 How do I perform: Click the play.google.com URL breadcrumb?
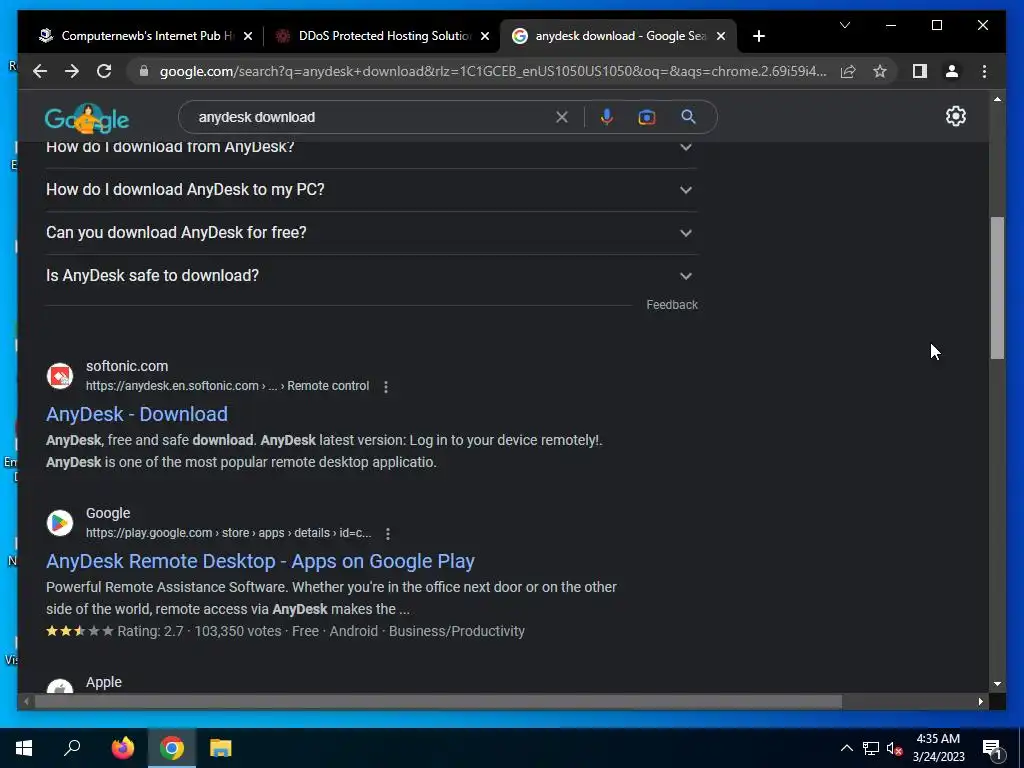tap(229, 533)
